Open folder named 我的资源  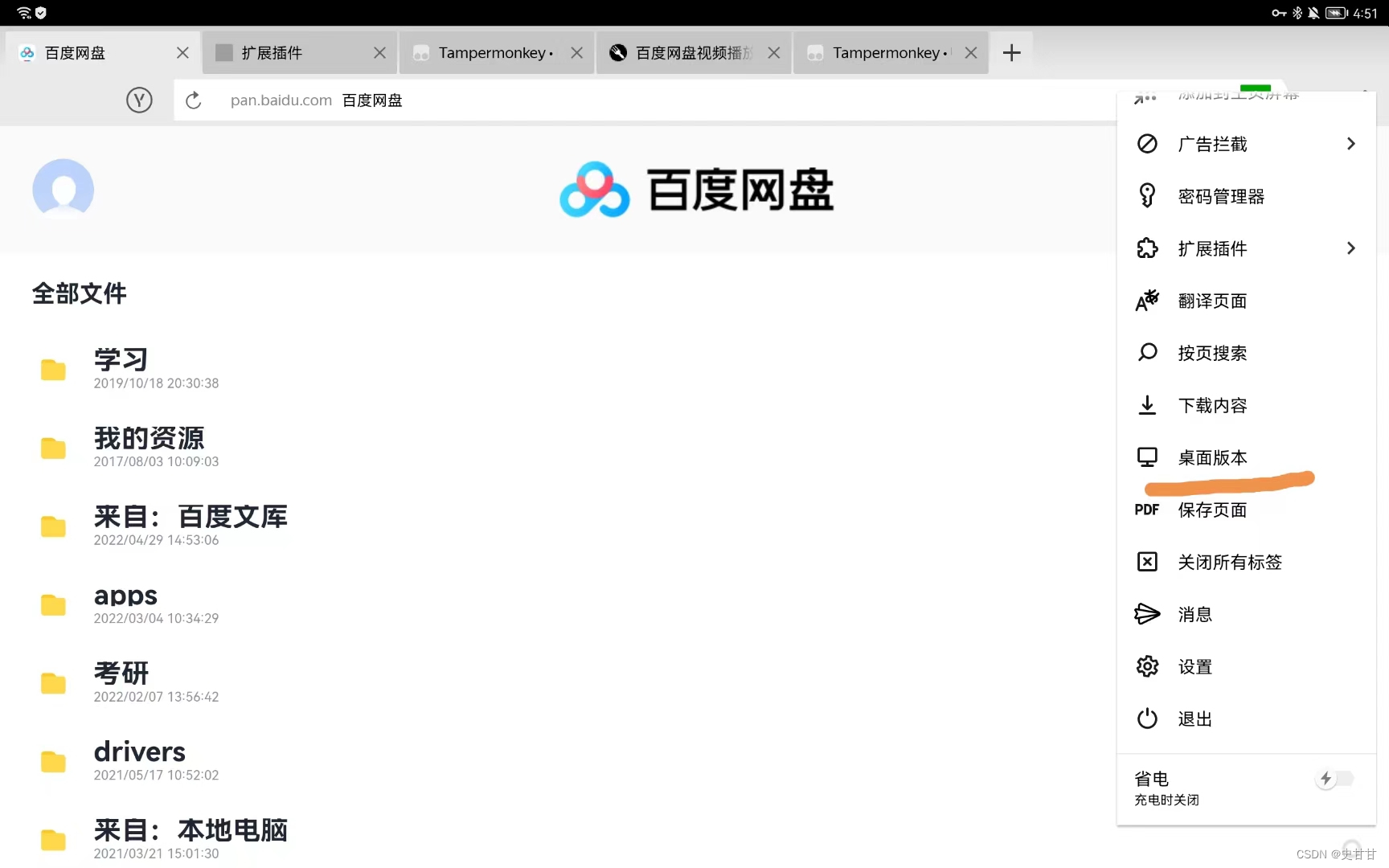click(x=150, y=438)
